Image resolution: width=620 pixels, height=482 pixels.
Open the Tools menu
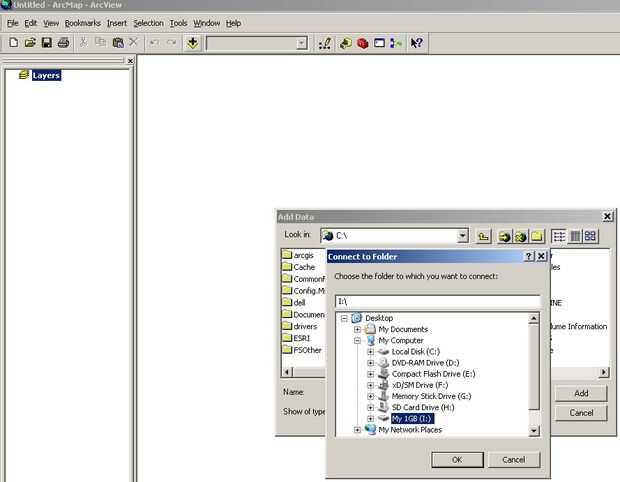pyautogui.click(x=178, y=23)
